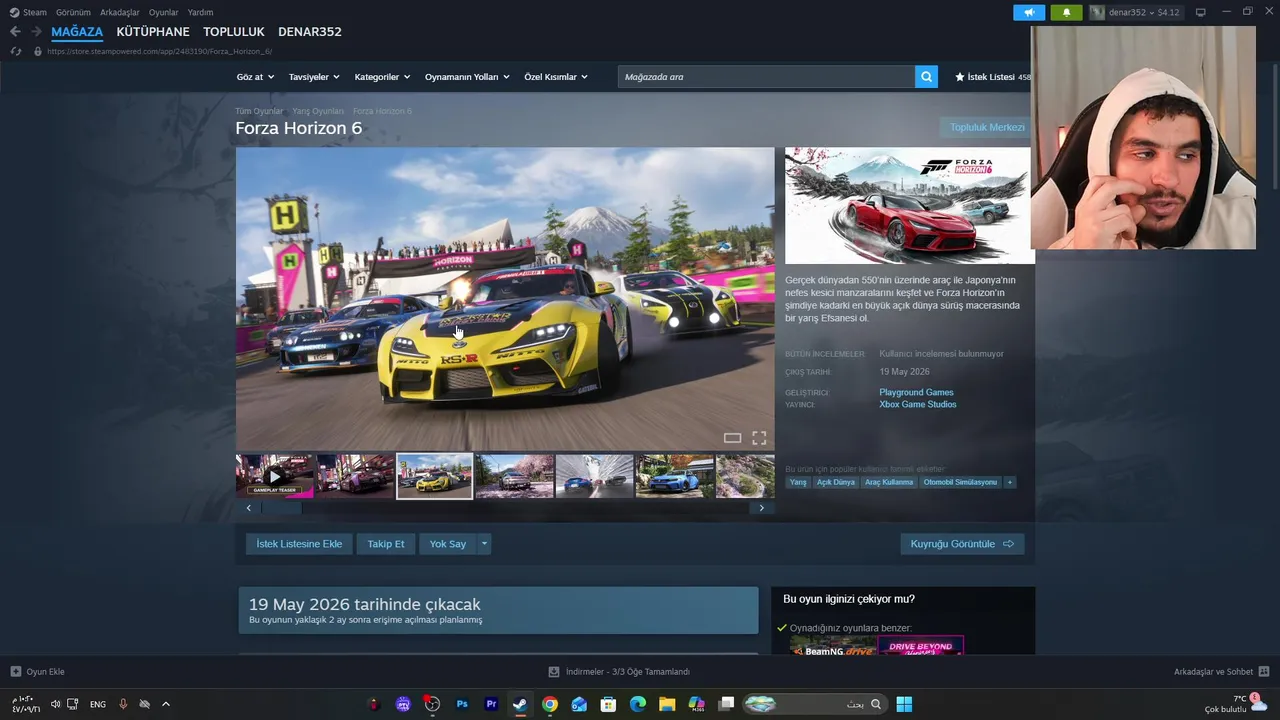Click the Takip Et button
Viewport: 1280px width, 720px height.
(386, 544)
